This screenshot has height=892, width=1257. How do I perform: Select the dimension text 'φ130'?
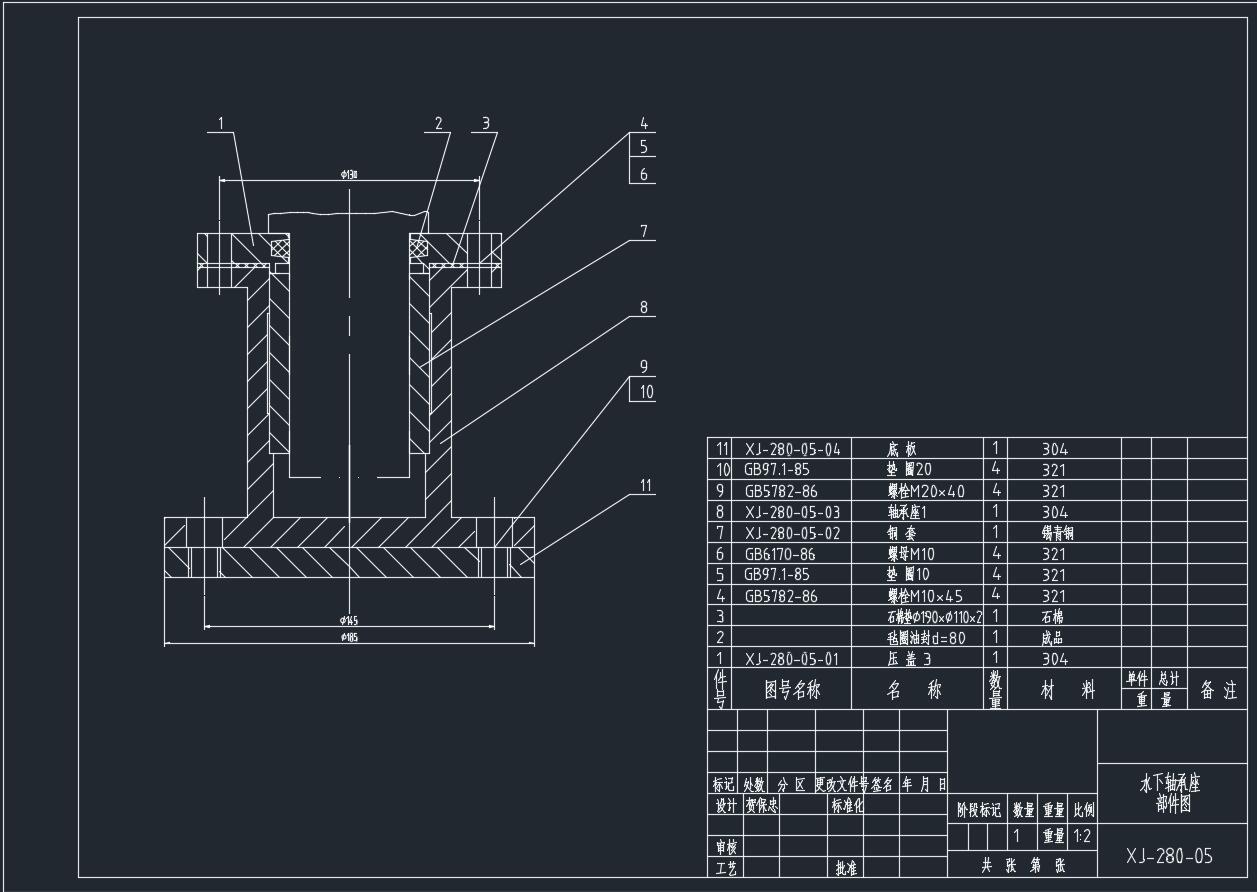[349, 174]
